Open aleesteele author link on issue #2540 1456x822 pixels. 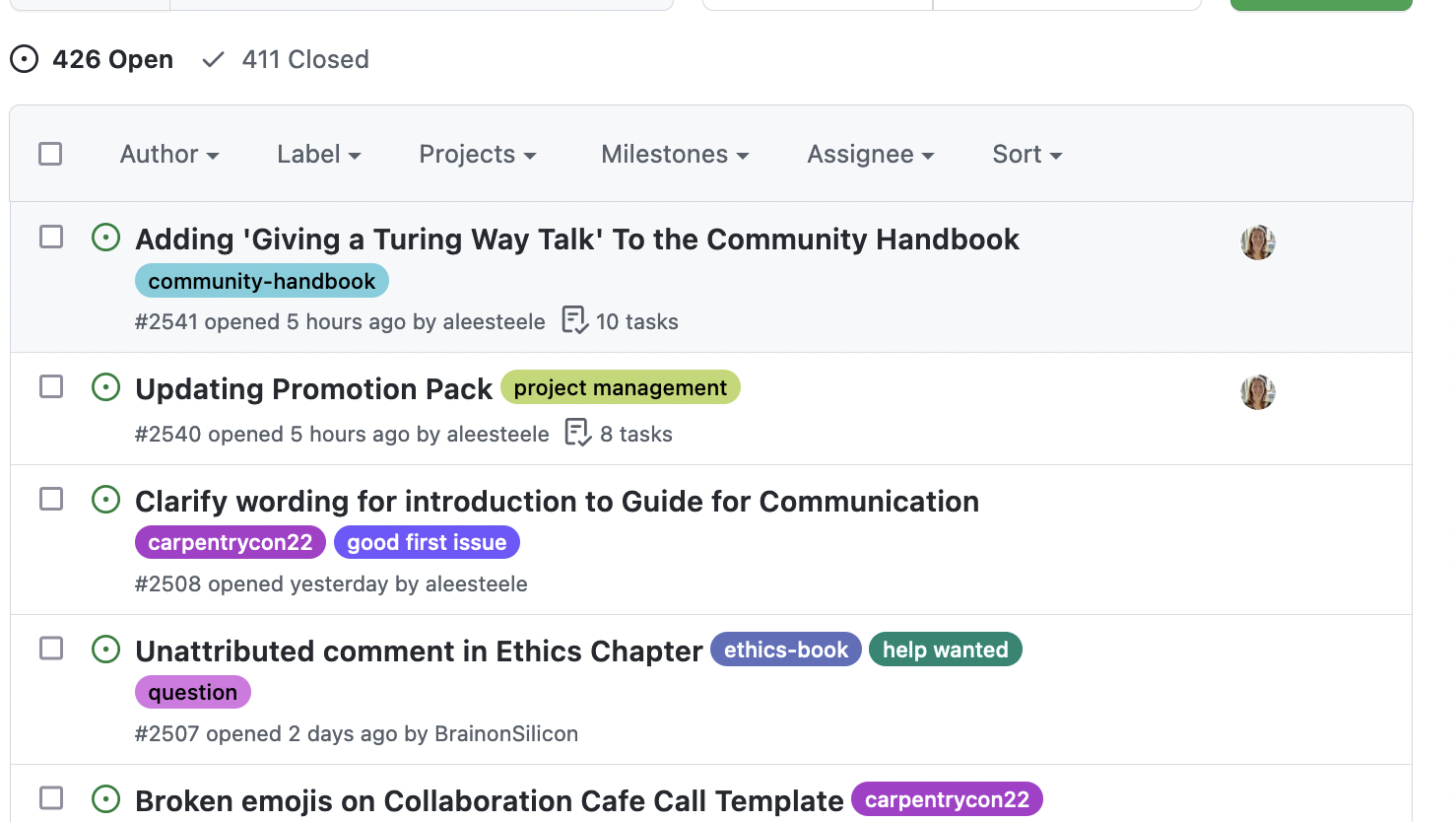point(497,434)
